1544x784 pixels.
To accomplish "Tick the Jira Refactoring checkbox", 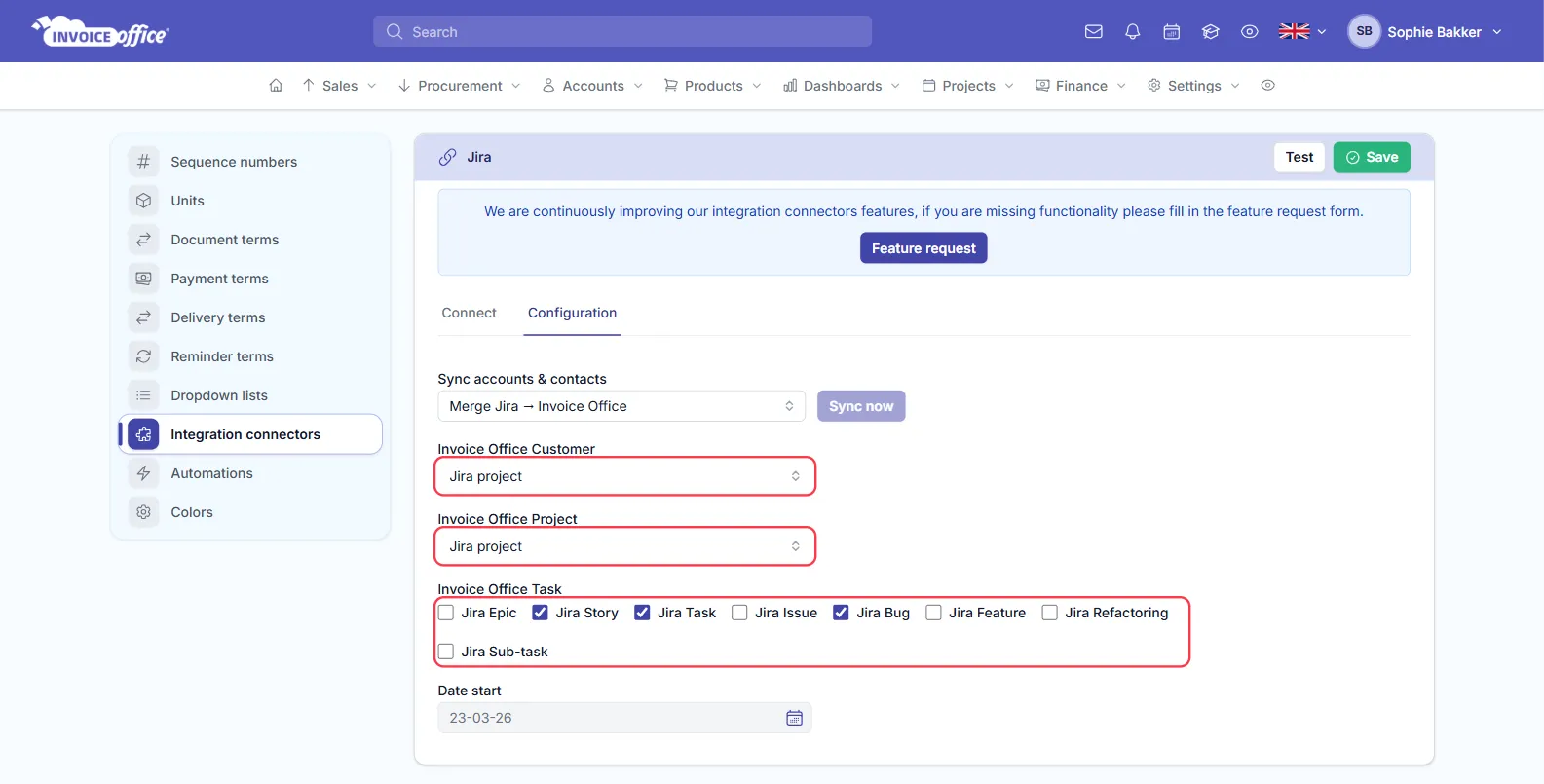I will [x=1050, y=613].
